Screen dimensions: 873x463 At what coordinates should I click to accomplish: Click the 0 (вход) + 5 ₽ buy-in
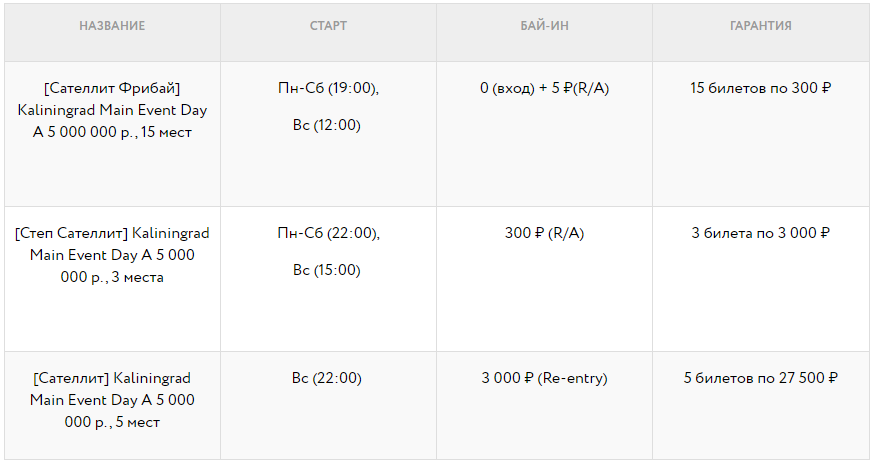coord(544,88)
